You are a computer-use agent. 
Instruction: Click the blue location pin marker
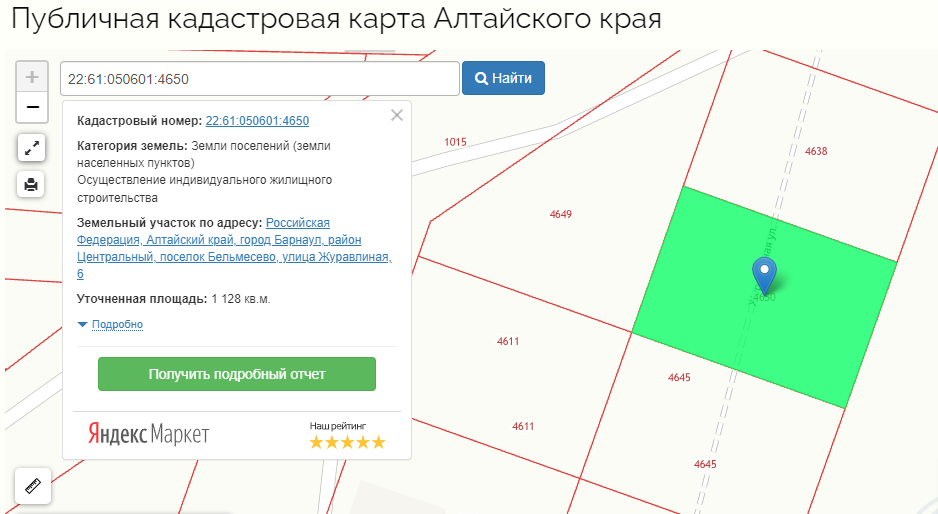(x=764, y=275)
